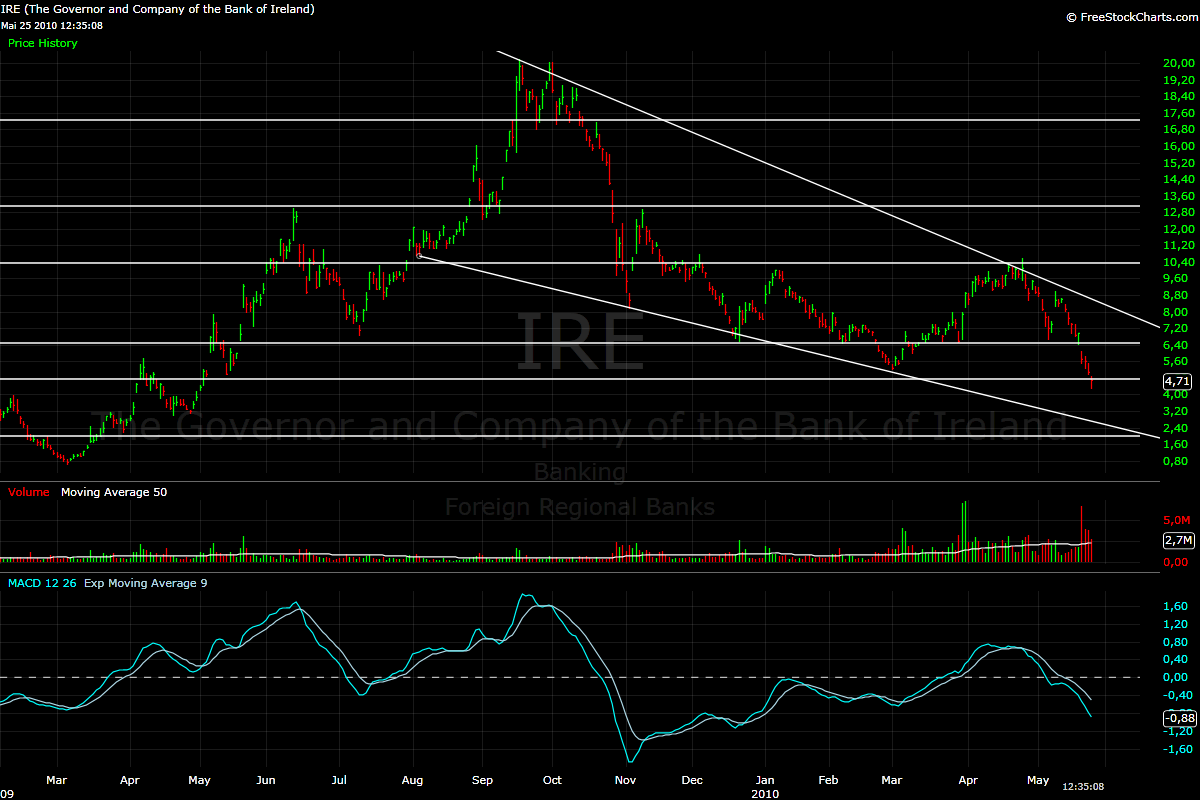
Task: Click the Dec month label on time axis
Action: click(x=693, y=779)
